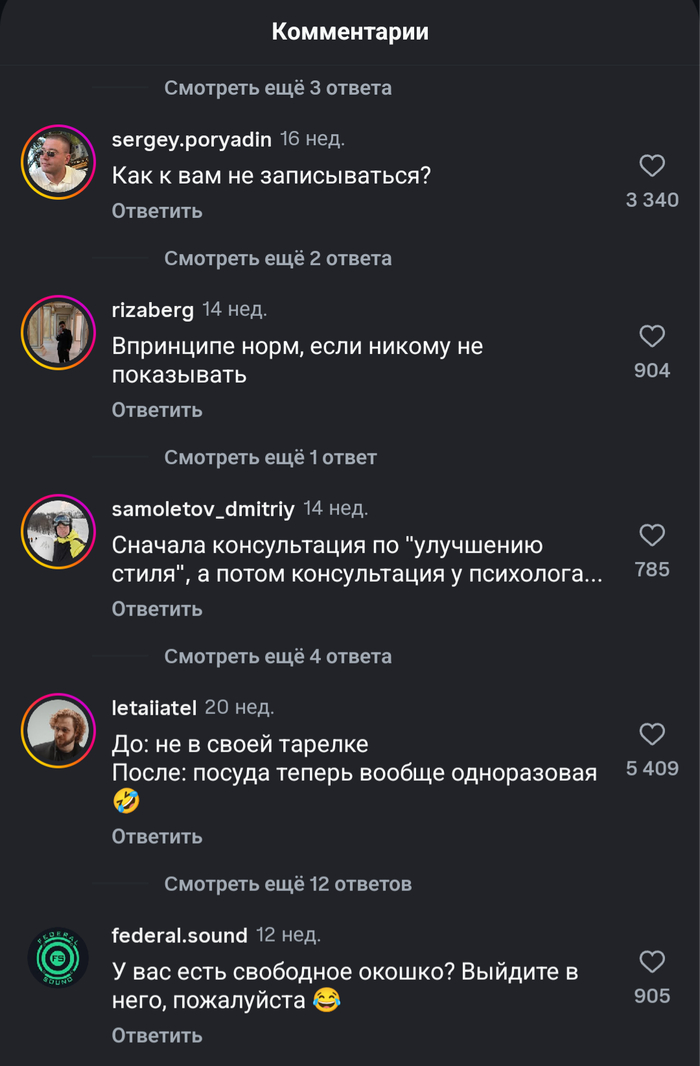The image size is (700, 1066).
Task: Expand "Смотреть ещё 4 ответа" replies
Action: tap(278, 656)
